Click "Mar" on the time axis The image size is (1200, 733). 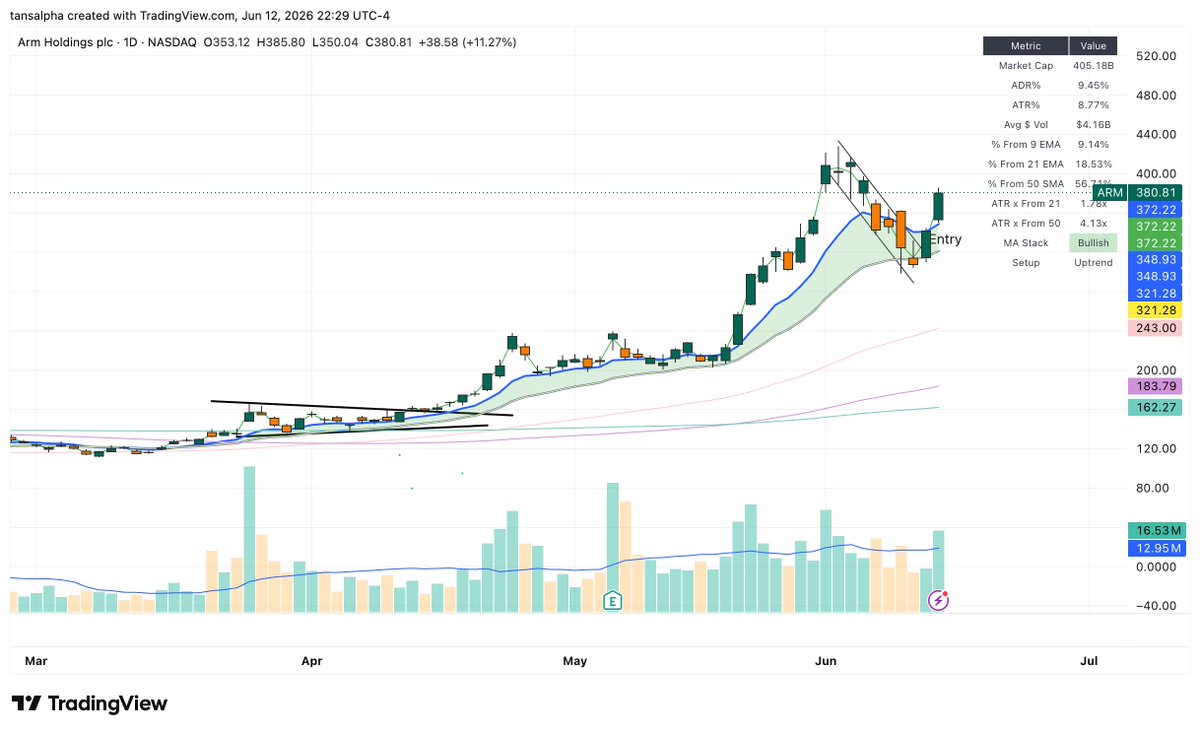pos(36,661)
